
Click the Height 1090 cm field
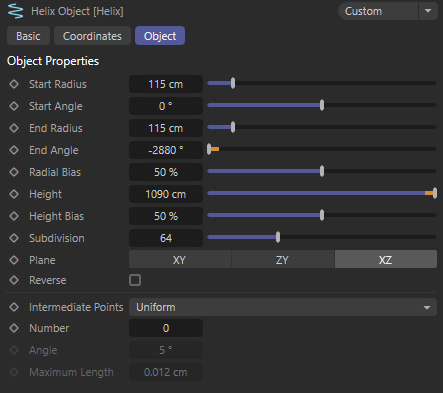click(166, 194)
